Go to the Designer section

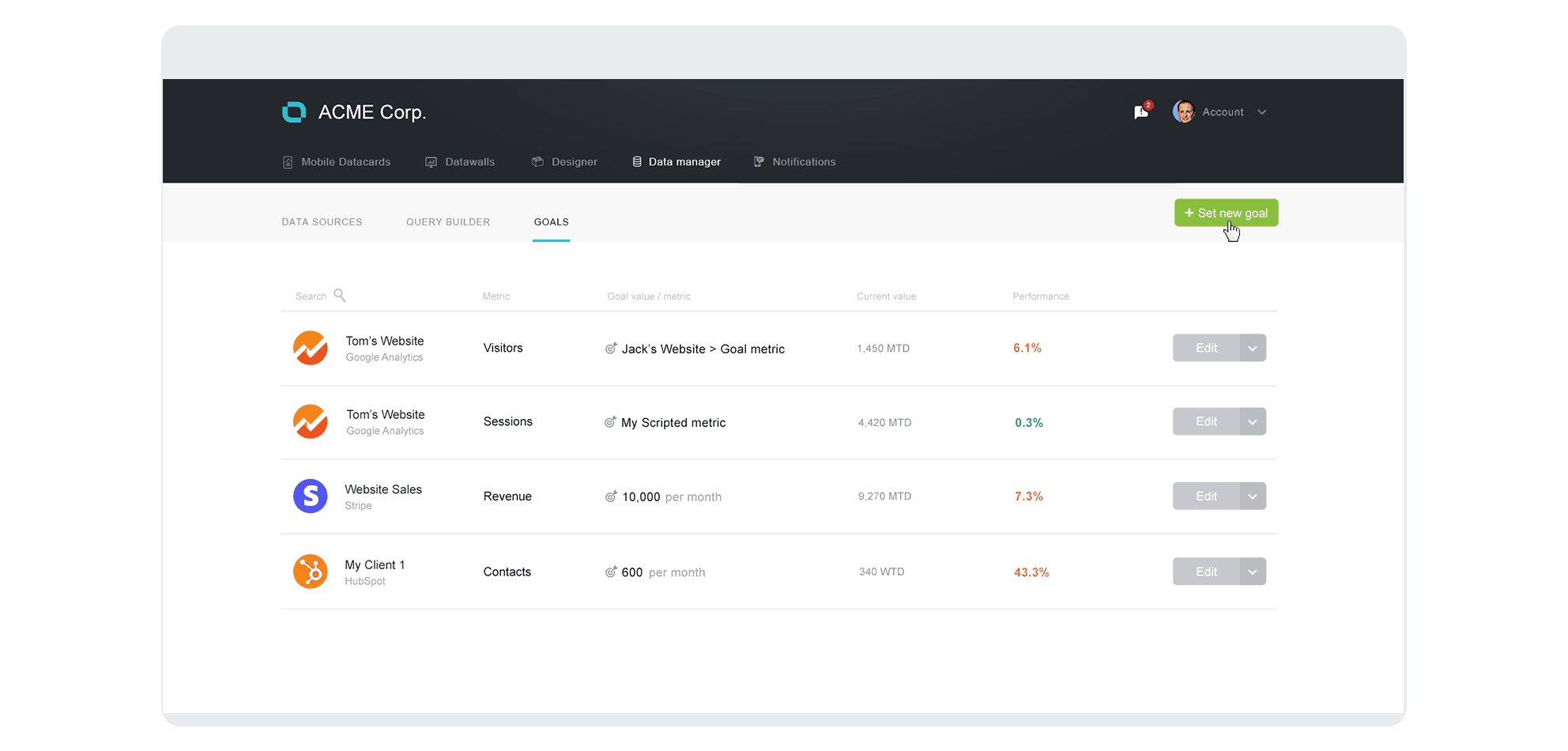(x=565, y=162)
